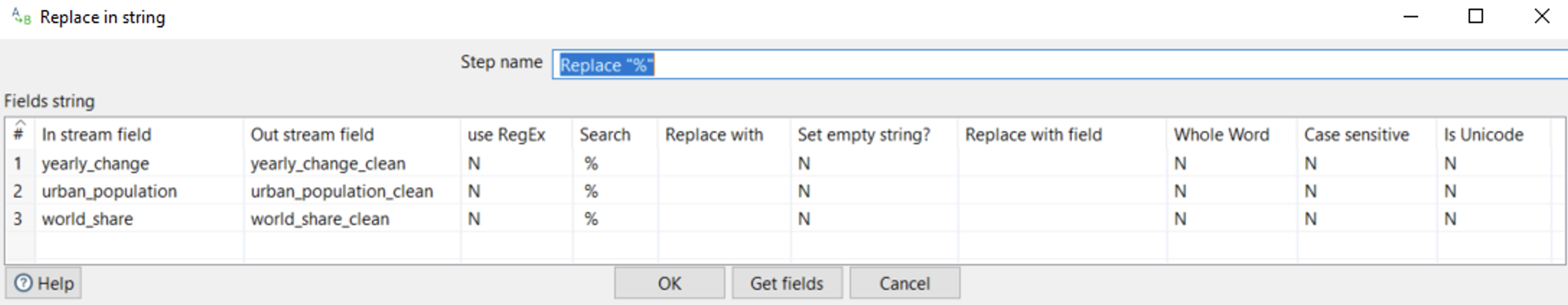
Task: Select the yearly_change in stream field cell
Action: pos(139,163)
